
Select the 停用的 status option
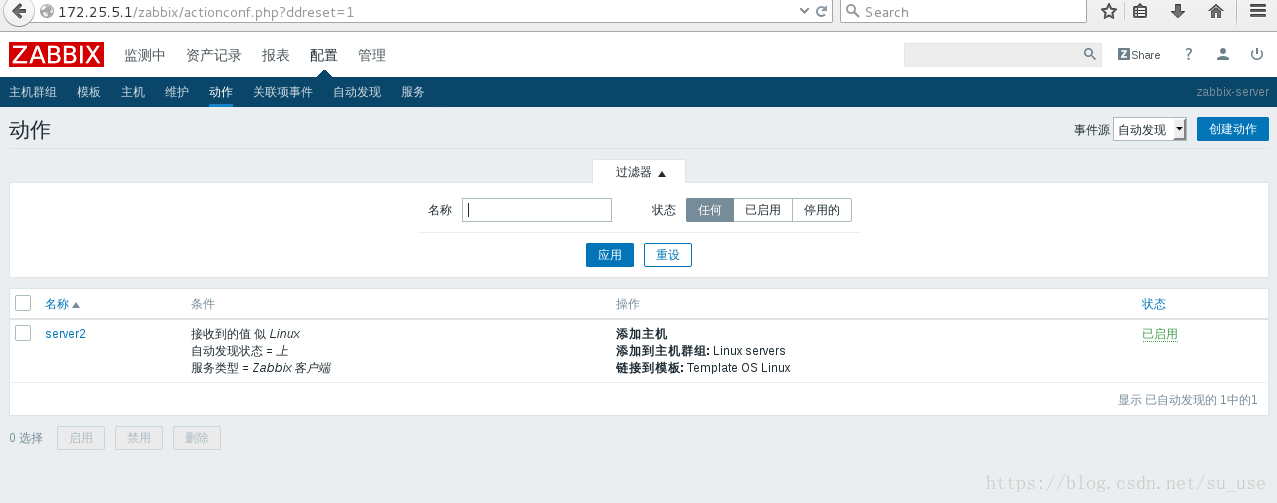[x=822, y=210]
